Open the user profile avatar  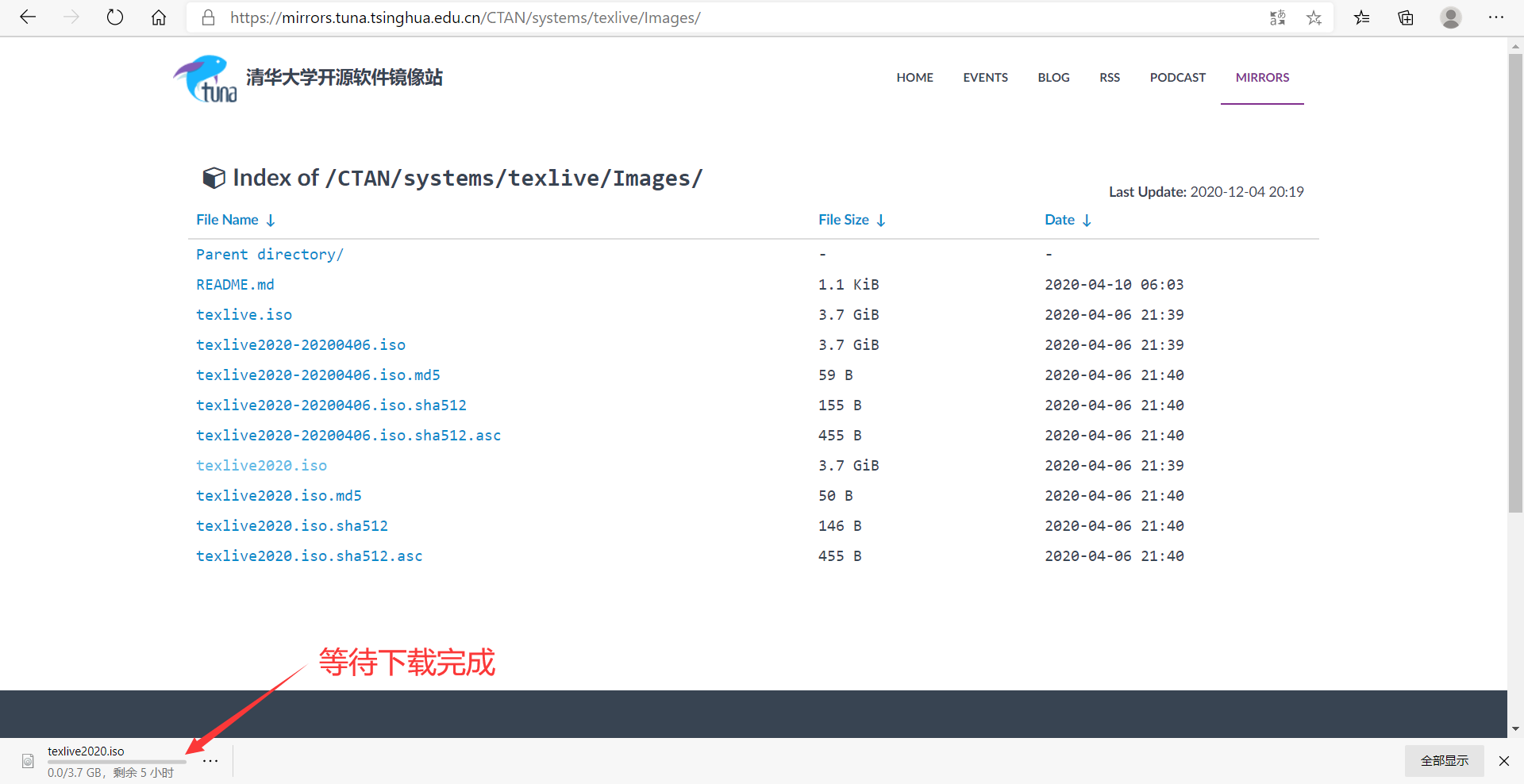(x=1451, y=17)
